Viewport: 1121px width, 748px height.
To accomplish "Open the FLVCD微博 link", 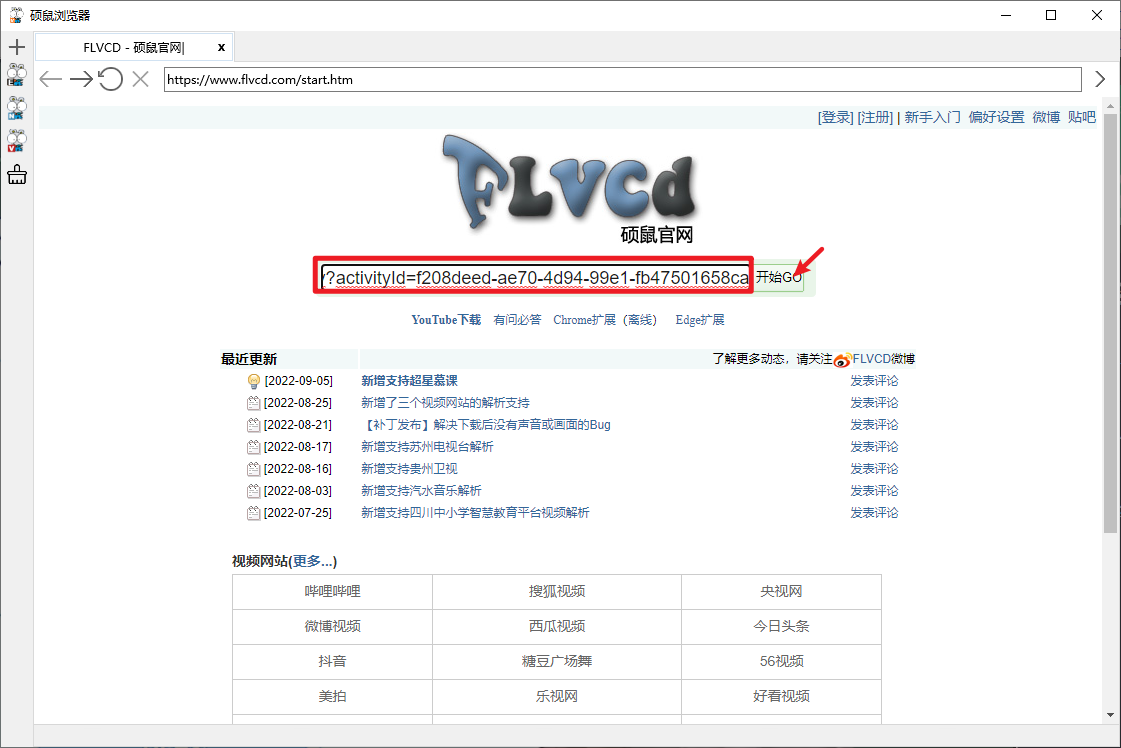I will coord(884,359).
